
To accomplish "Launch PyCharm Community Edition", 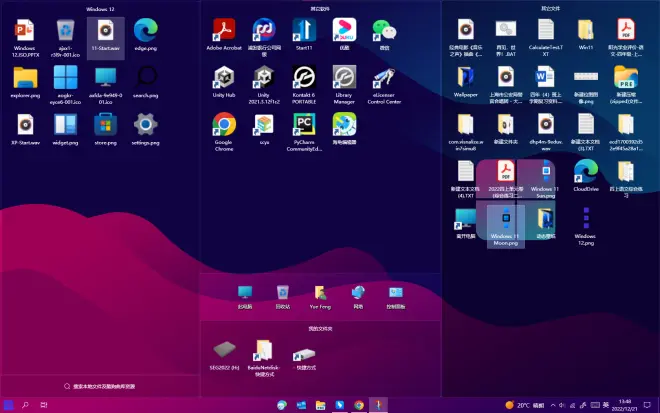I will pos(304,132).
